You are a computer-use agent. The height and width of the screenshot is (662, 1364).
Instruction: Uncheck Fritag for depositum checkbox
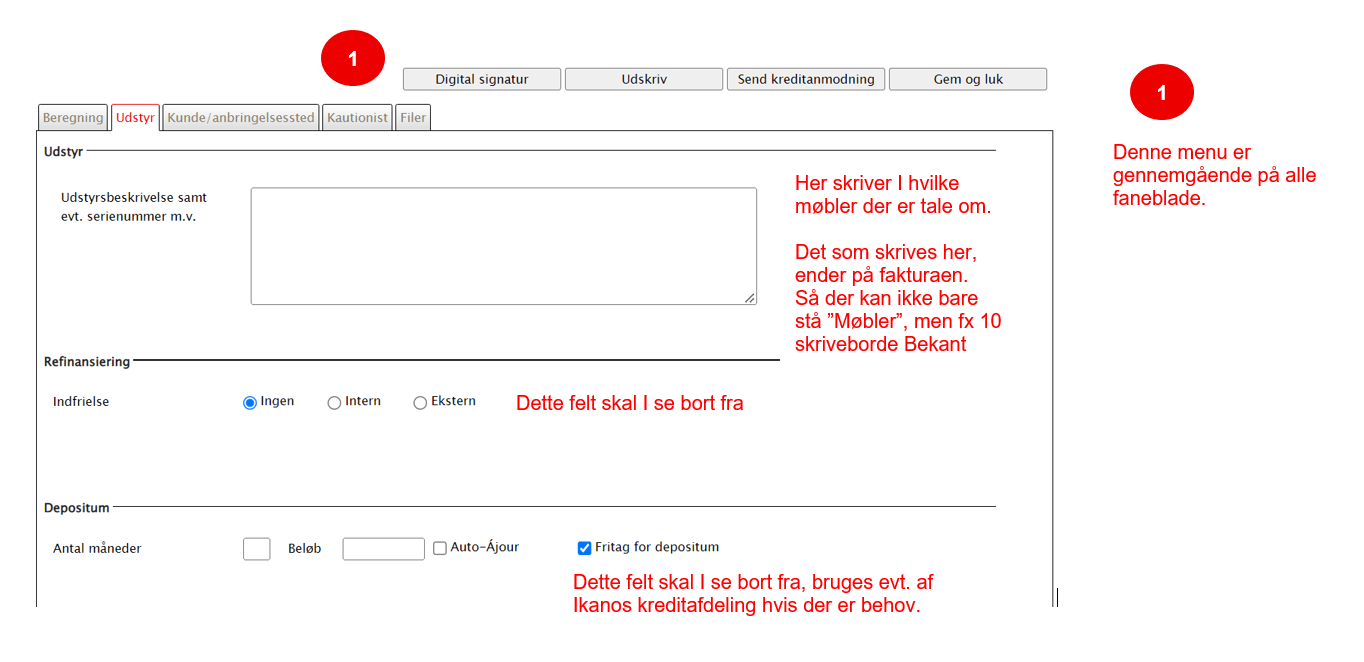pos(584,548)
